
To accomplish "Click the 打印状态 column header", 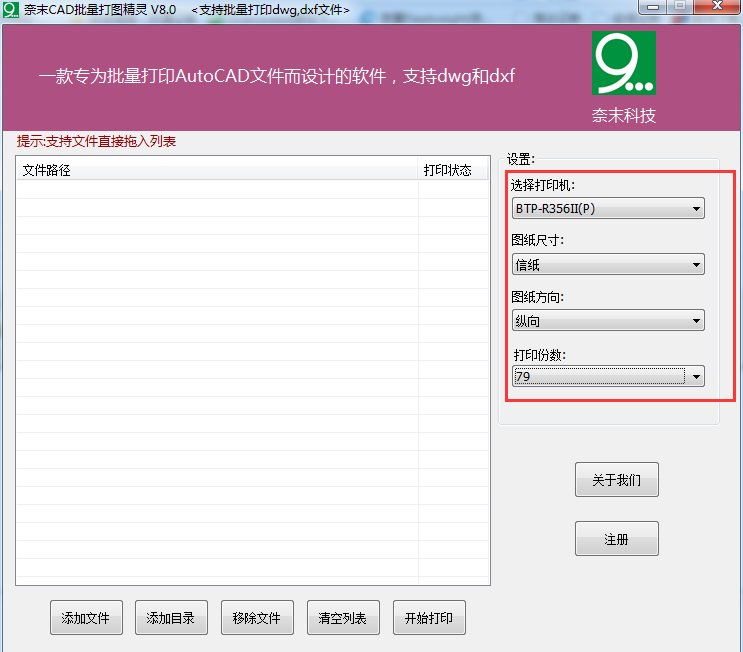I will [453, 170].
